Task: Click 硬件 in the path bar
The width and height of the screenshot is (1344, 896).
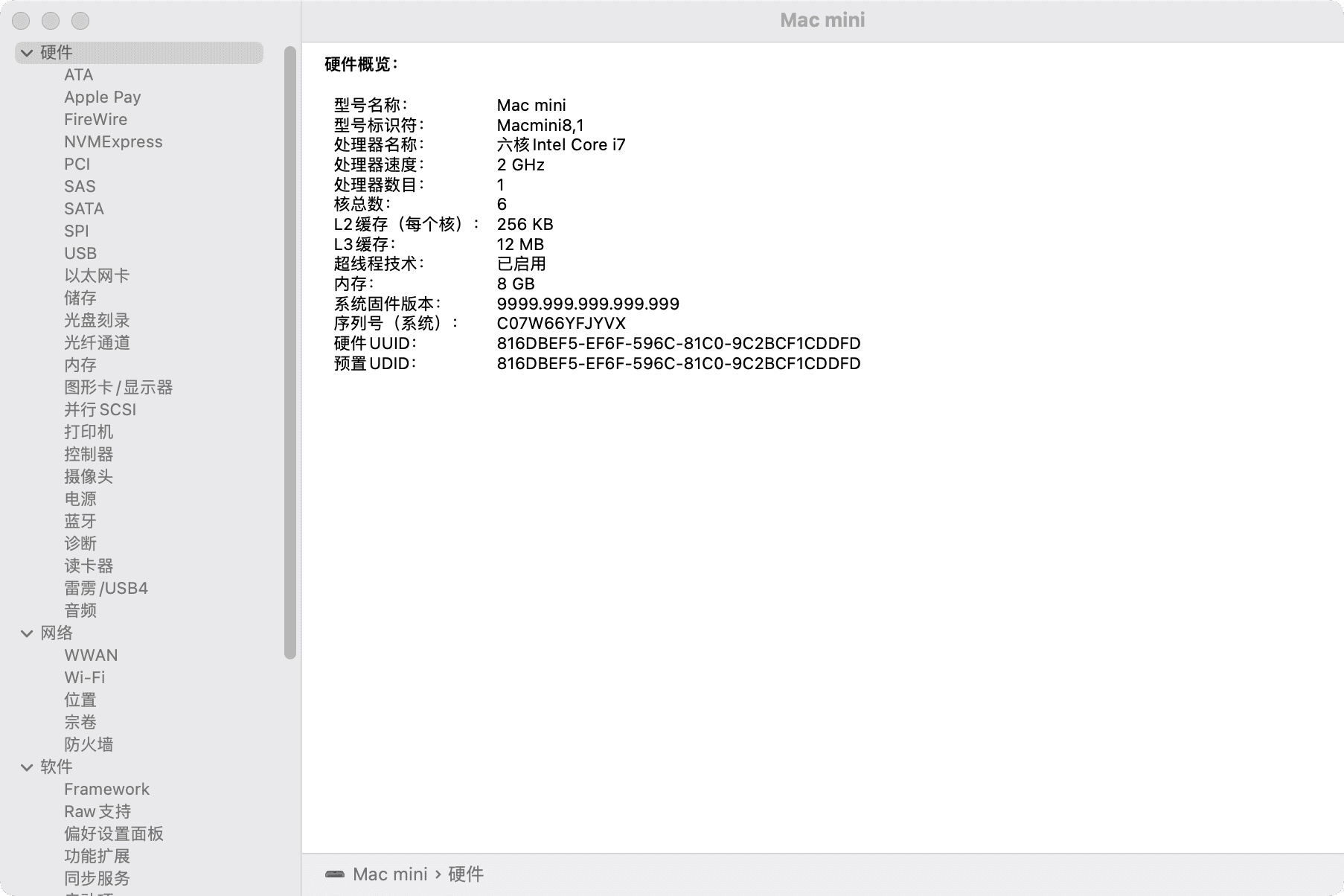Action: click(466, 874)
